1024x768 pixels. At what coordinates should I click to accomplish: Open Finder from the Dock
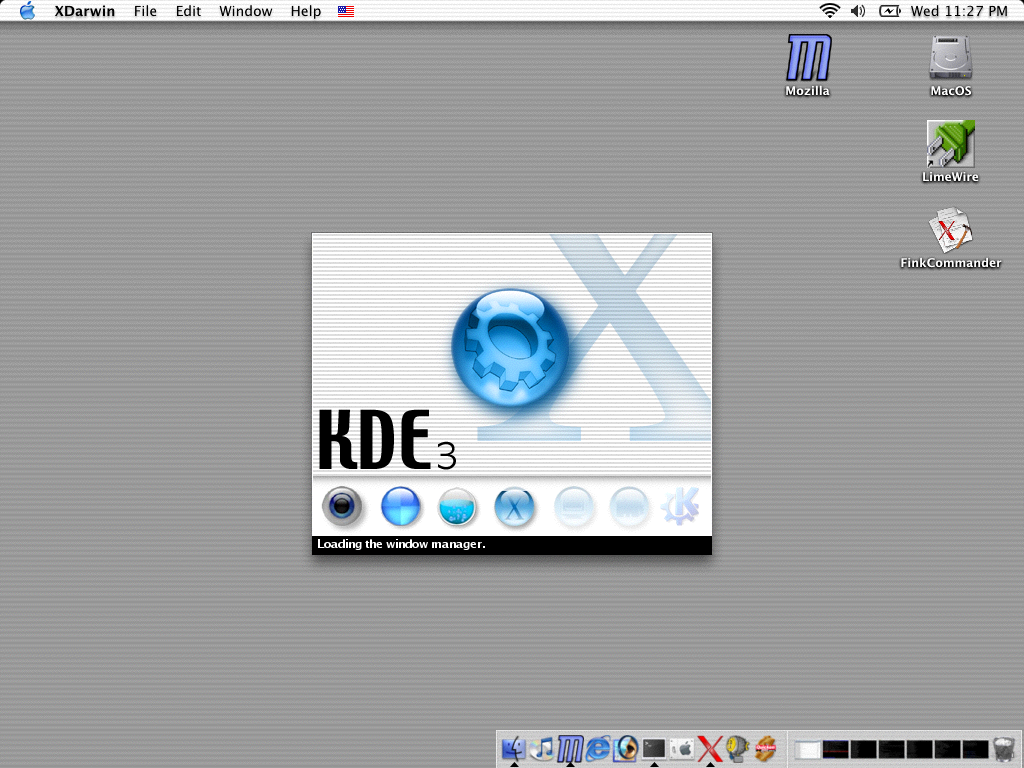[x=514, y=748]
